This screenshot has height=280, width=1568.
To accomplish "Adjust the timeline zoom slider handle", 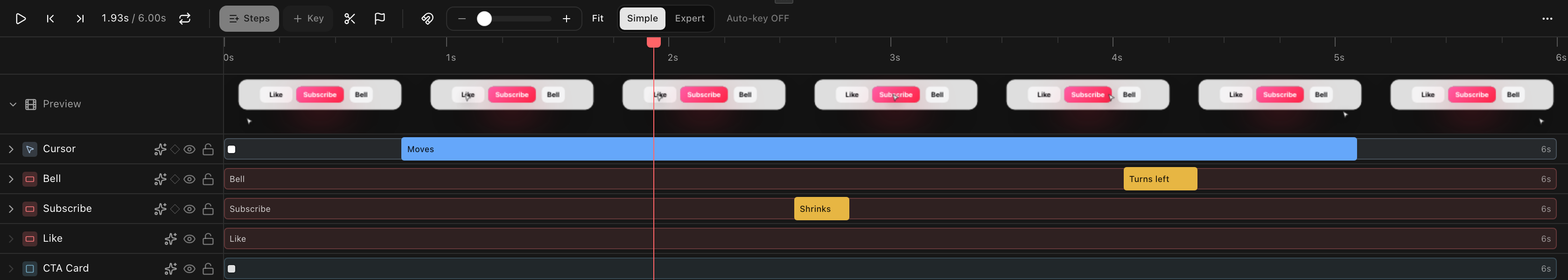I will (x=484, y=19).
